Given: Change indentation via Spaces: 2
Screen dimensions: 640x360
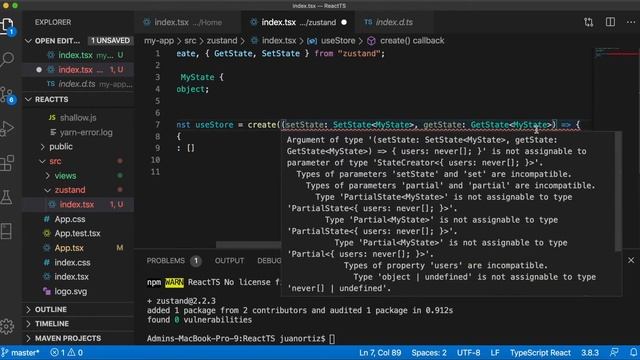Looking at the screenshot, I should 429,353.
